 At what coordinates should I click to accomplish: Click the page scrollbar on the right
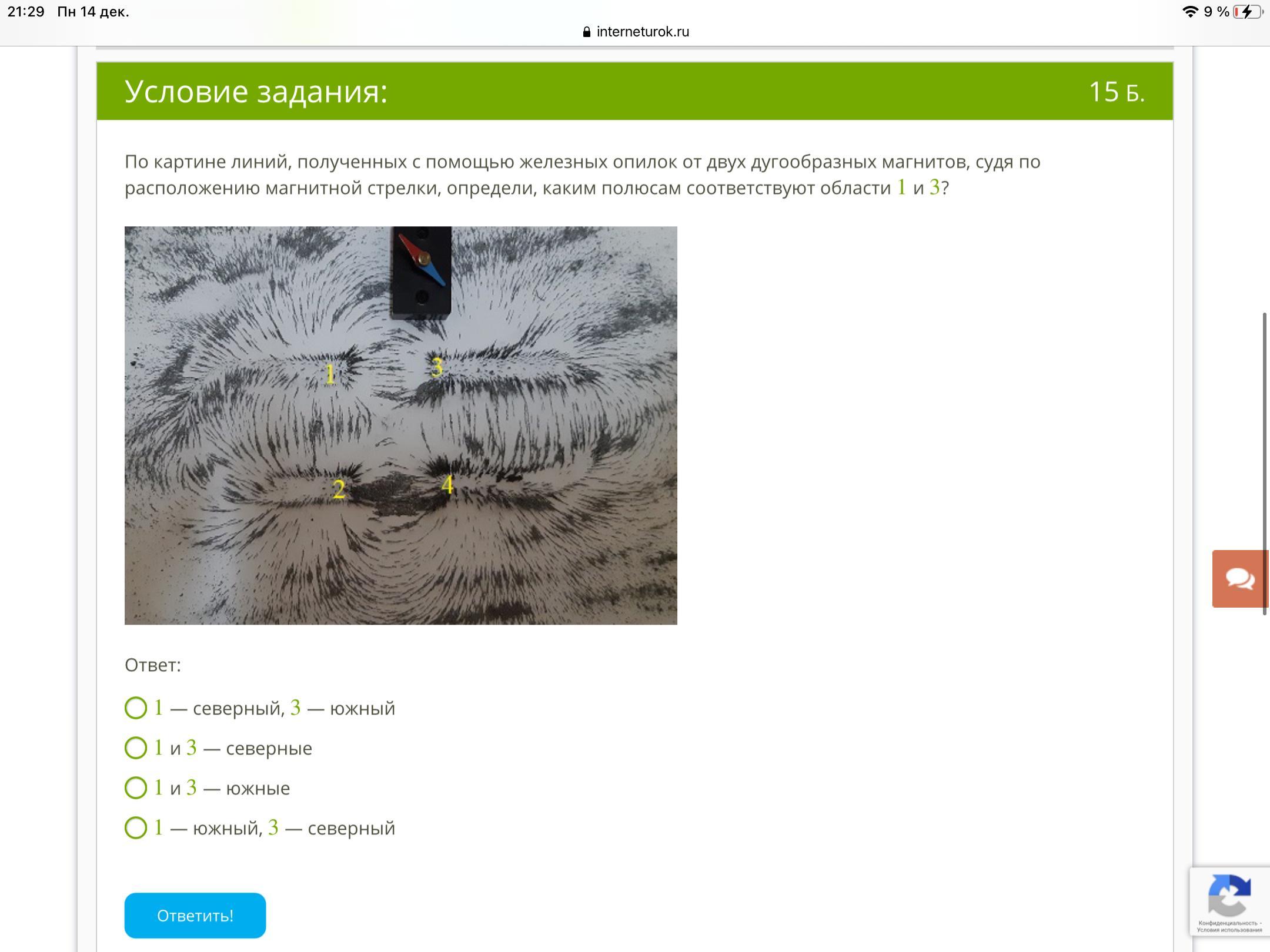1265,464
